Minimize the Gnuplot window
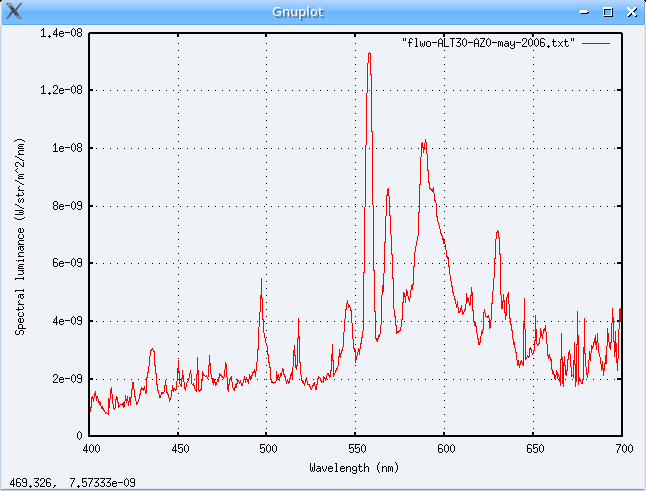The image size is (646, 491). pos(587,12)
